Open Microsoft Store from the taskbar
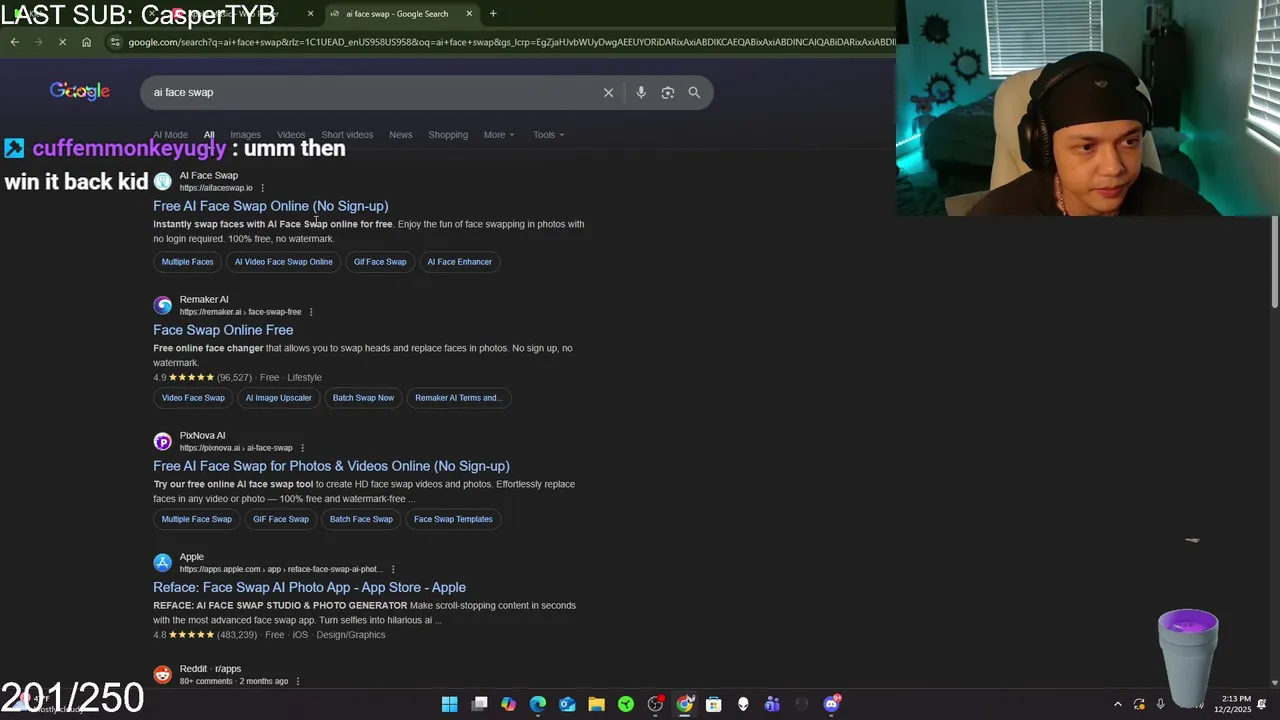Screen dimensions: 1280x720 (714, 704)
